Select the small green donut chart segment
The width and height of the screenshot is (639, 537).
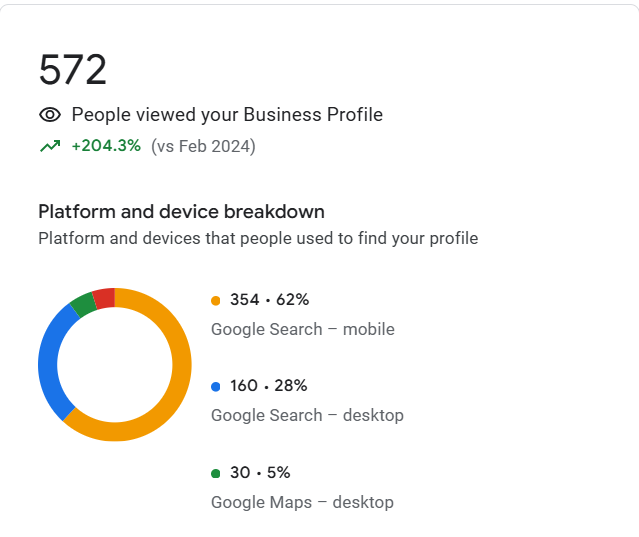click(x=83, y=305)
